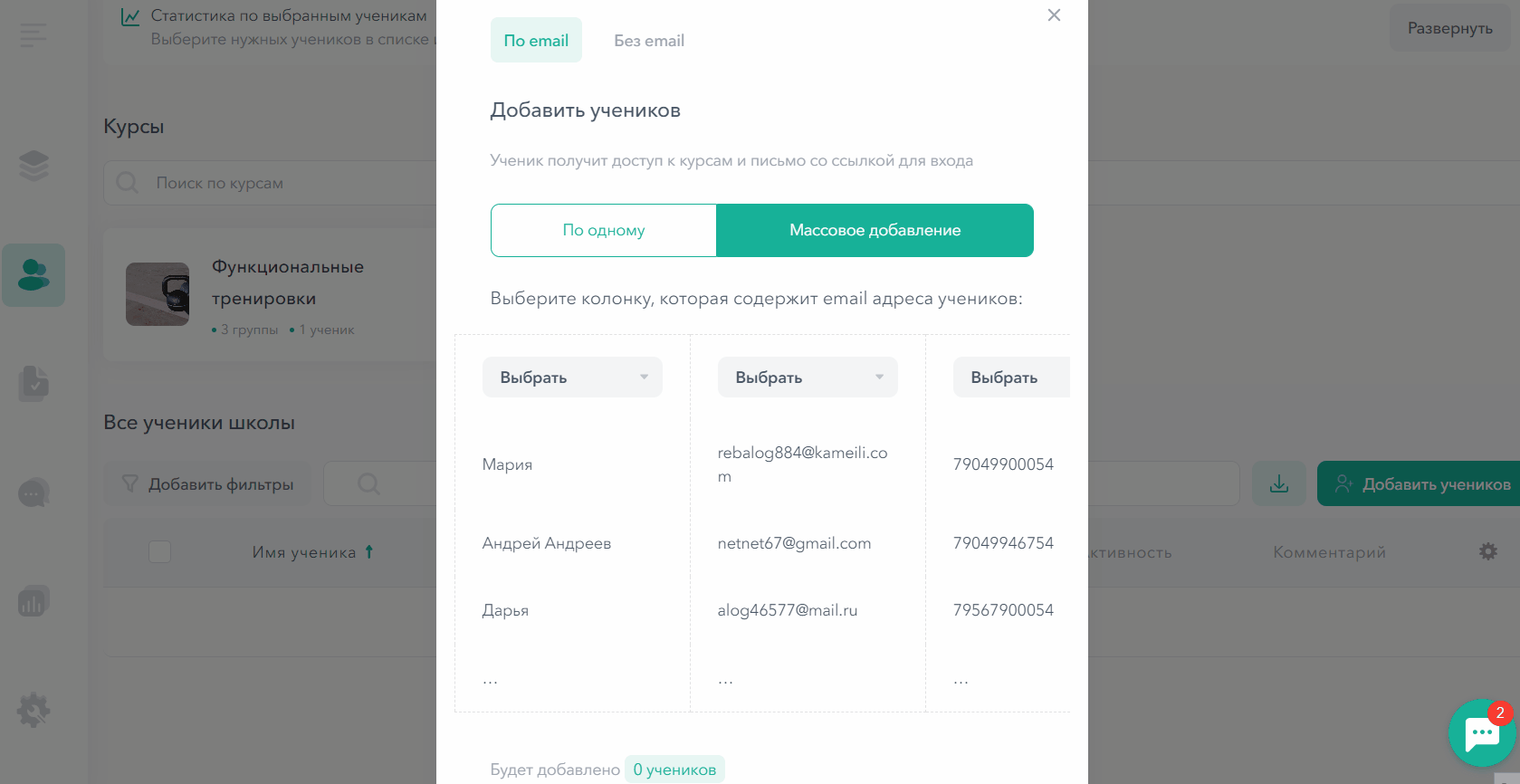Open the analytics chart icon in sidebar
1520x784 pixels.
click(33, 601)
